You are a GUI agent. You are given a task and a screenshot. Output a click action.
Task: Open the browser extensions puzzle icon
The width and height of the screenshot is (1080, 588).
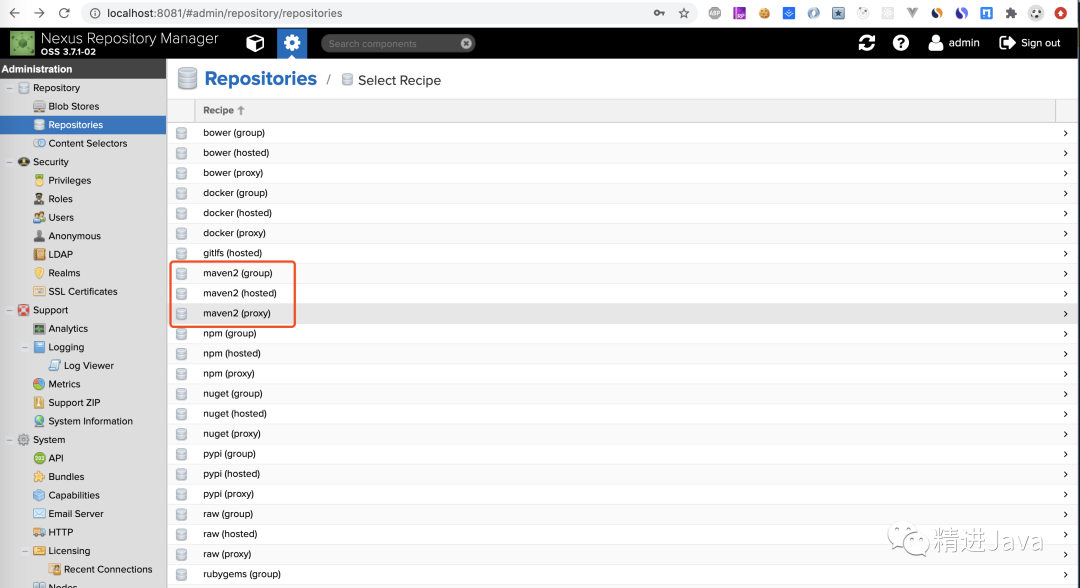[x=1011, y=13]
